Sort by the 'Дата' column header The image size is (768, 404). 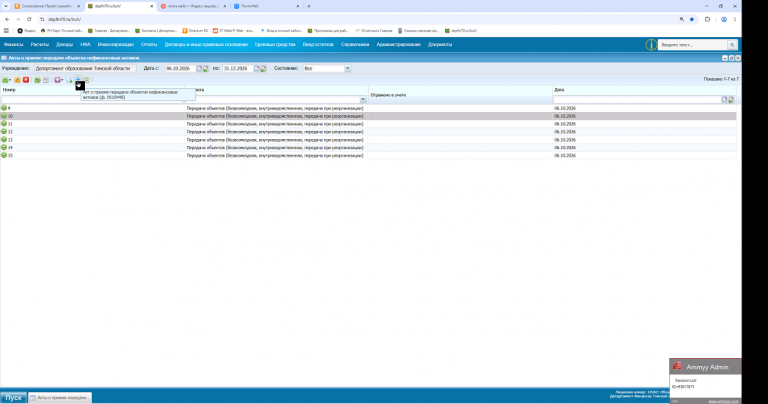[x=559, y=90]
